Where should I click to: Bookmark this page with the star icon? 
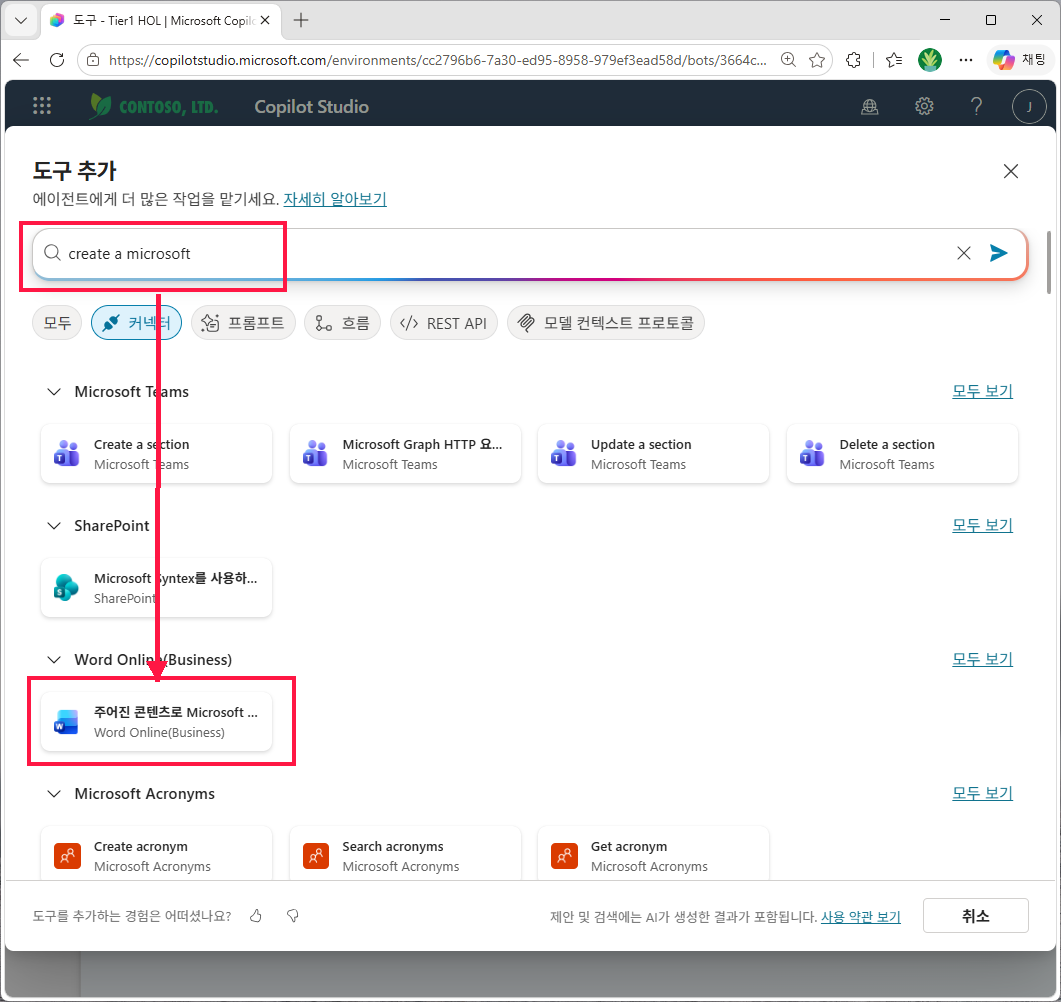(817, 60)
